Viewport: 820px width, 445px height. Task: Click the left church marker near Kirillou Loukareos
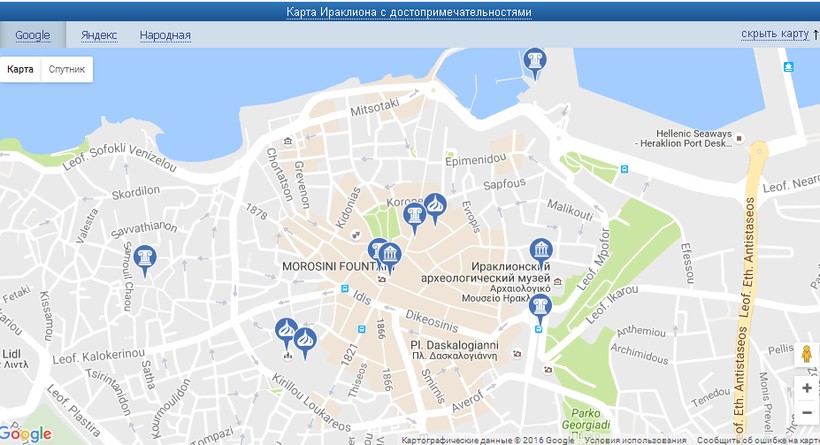(x=286, y=331)
